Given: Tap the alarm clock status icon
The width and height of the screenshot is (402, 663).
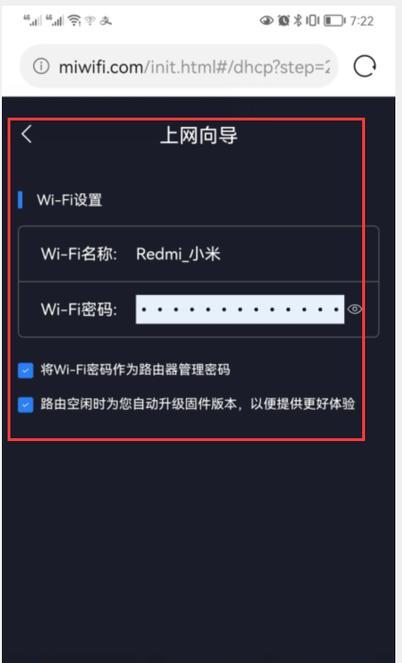Looking at the screenshot, I should (284, 20).
